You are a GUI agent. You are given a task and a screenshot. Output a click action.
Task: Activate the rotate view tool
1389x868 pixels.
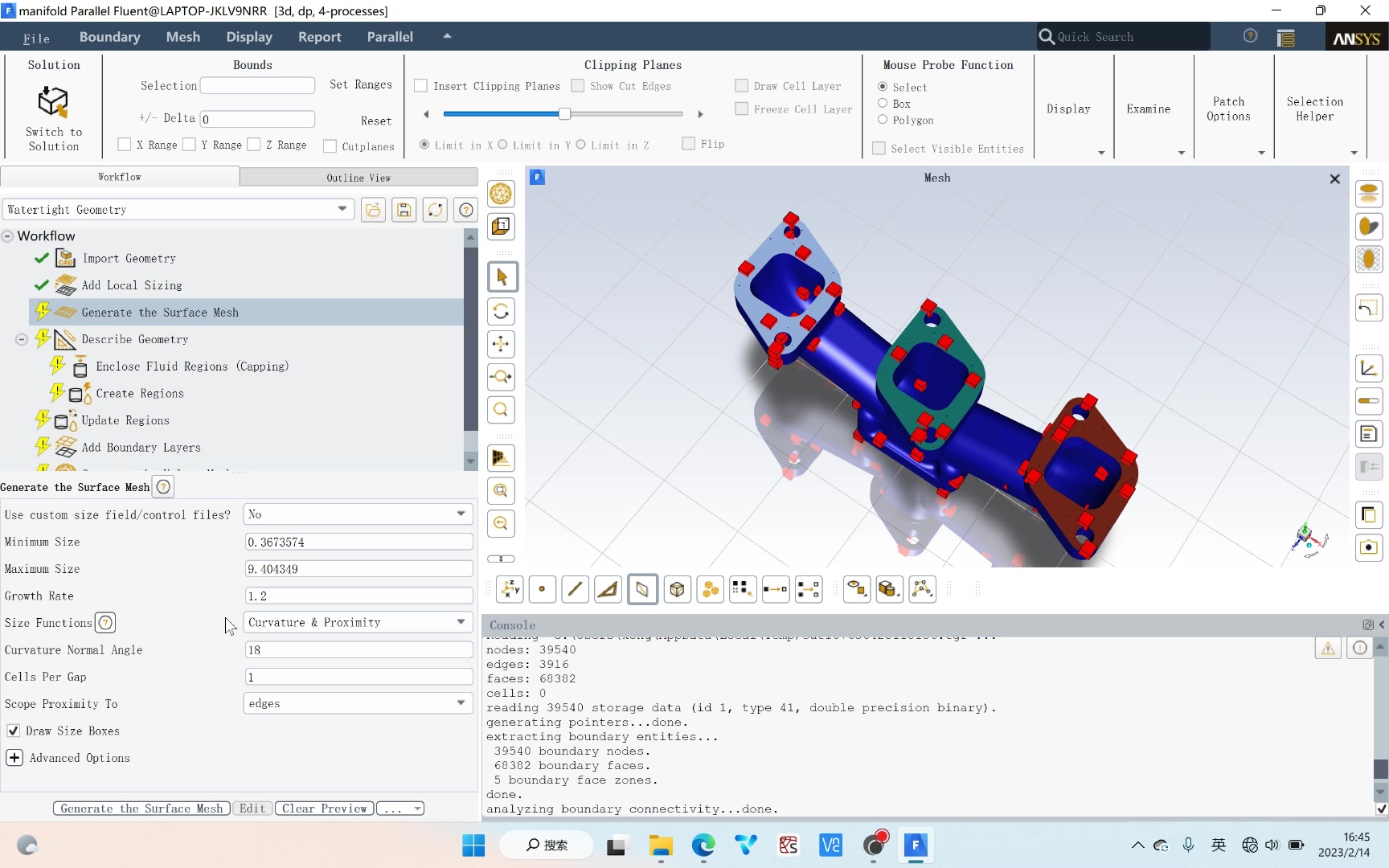[x=501, y=312]
